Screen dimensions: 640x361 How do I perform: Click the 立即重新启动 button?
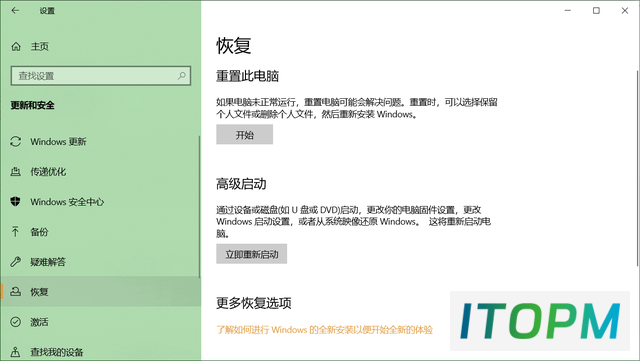click(251, 254)
